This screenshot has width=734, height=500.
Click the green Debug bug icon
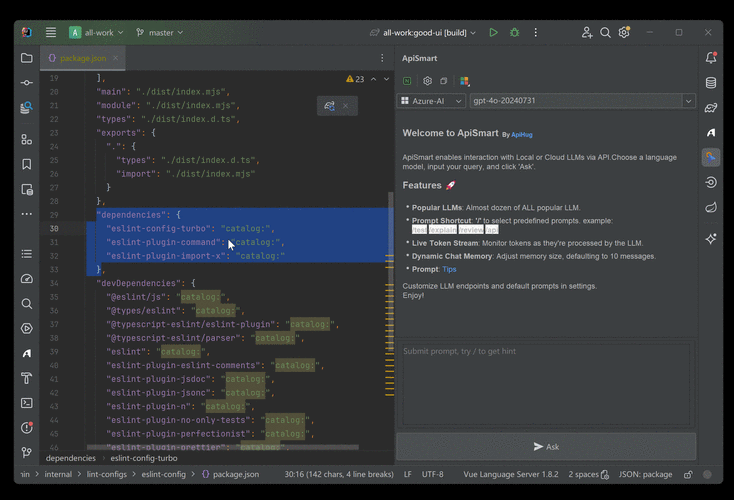[x=515, y=32]
